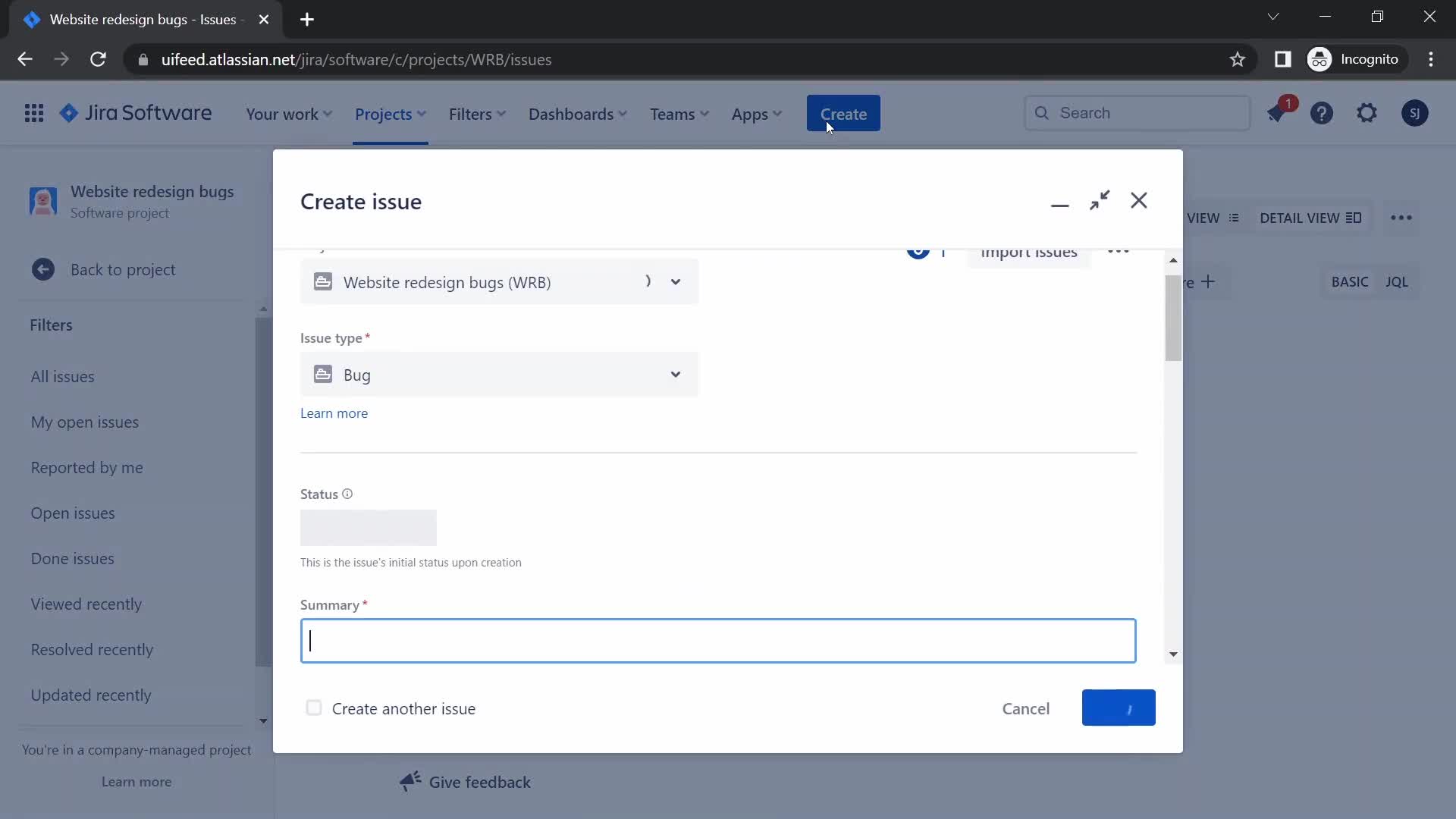
Task: Click the help question mark icon
Action: tap(1322, 113)
